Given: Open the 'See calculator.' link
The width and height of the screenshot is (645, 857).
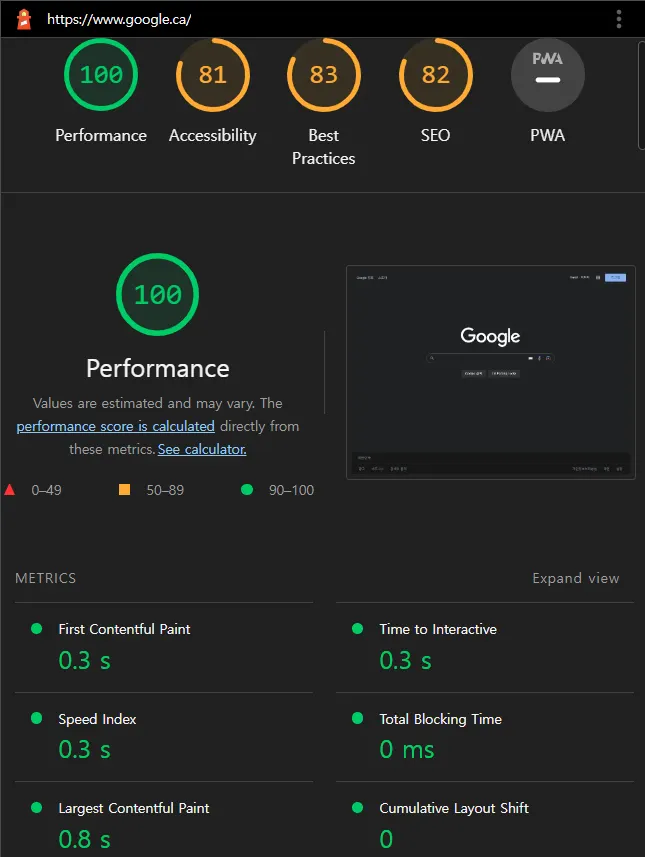Looking at the screenshot, I should 202,449.
